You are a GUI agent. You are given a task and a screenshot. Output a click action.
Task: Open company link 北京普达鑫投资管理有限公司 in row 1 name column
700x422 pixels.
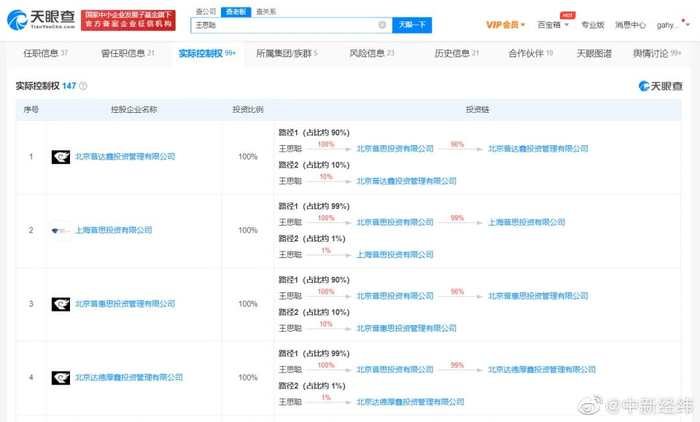click(125, 157)
